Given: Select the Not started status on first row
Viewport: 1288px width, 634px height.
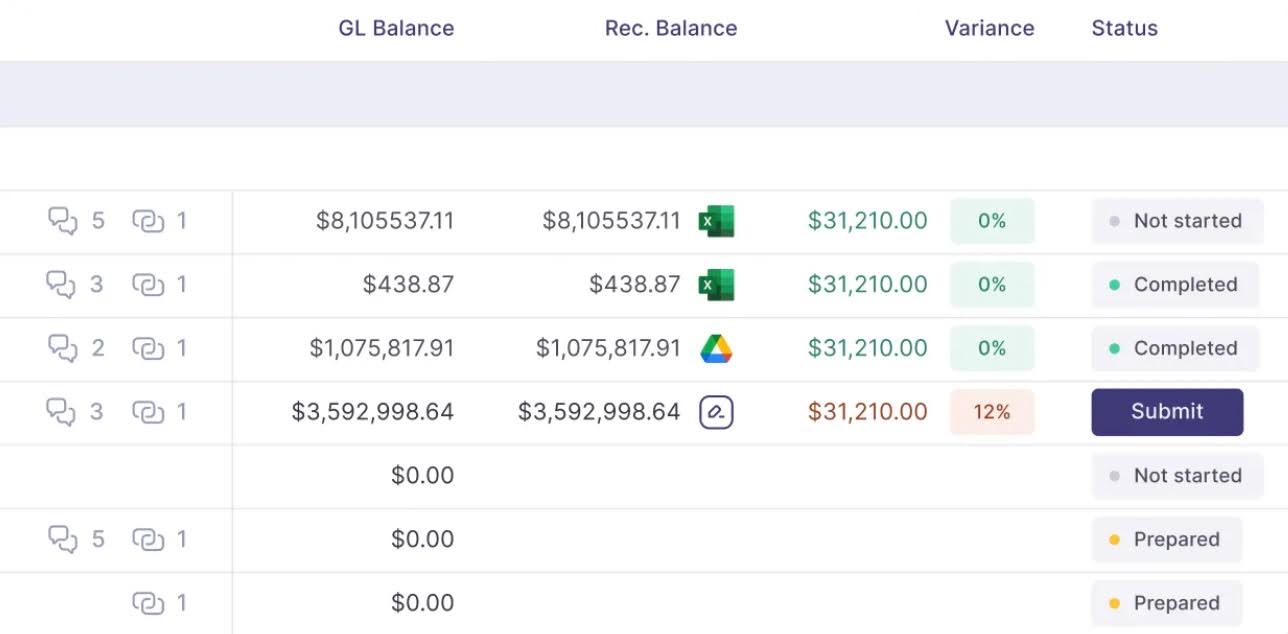Looking at the screenshot, I should click(x=1177, y=221).
